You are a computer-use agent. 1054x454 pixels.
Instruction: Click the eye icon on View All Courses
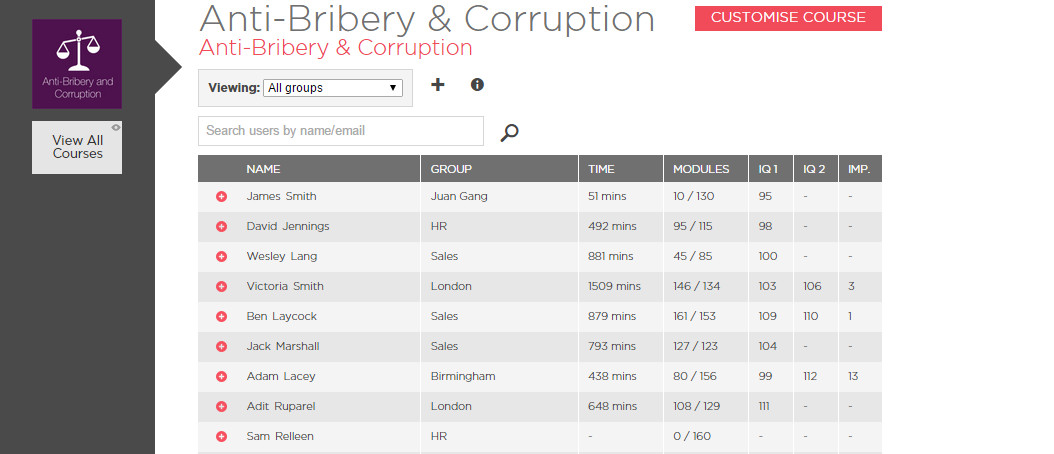coord(116,127)
